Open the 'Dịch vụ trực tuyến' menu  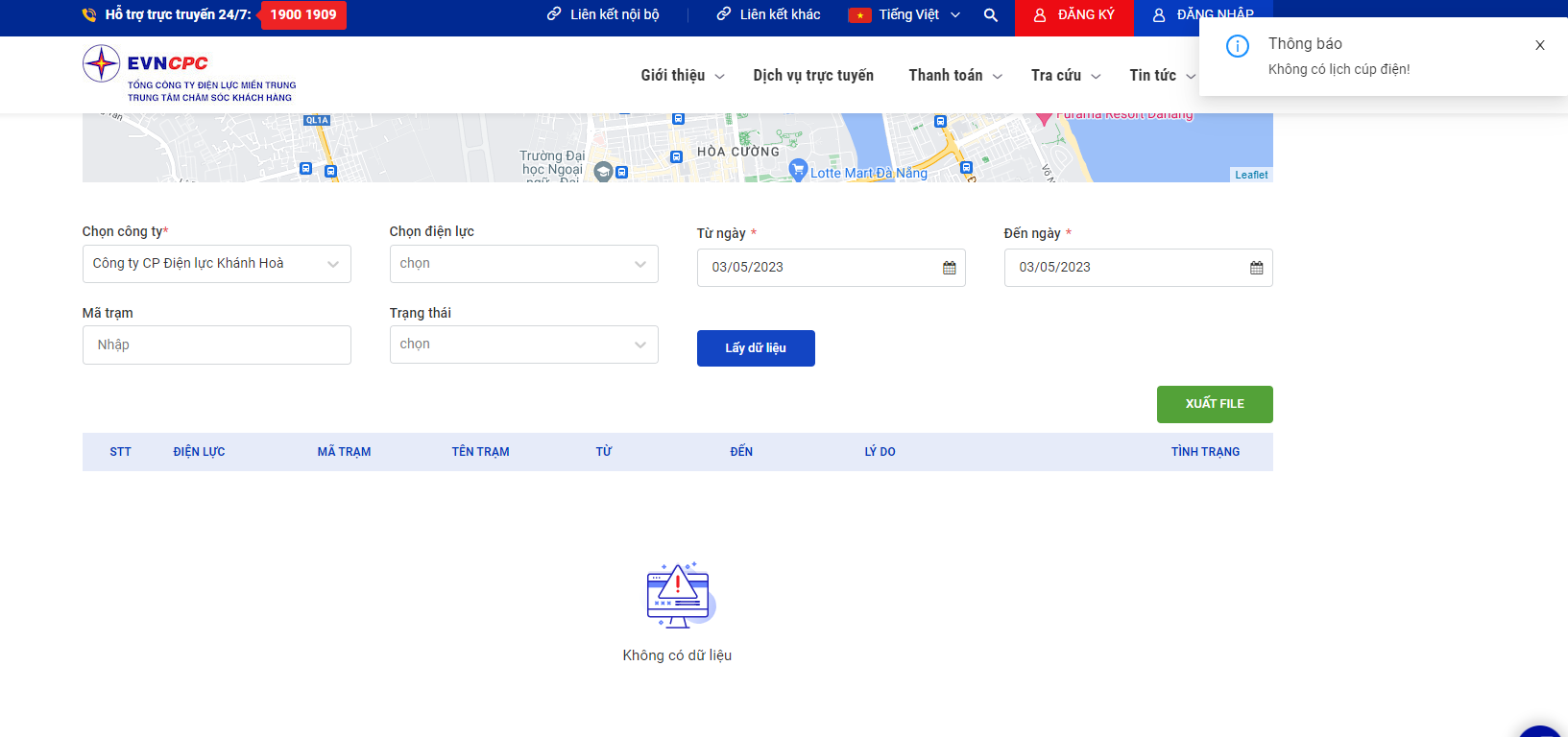[x=812, y=76]
